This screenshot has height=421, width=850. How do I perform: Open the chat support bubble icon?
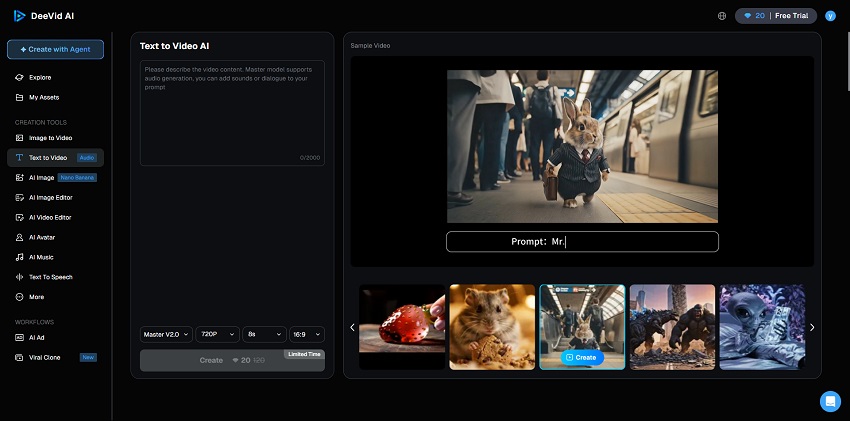[x=830, y=401]
